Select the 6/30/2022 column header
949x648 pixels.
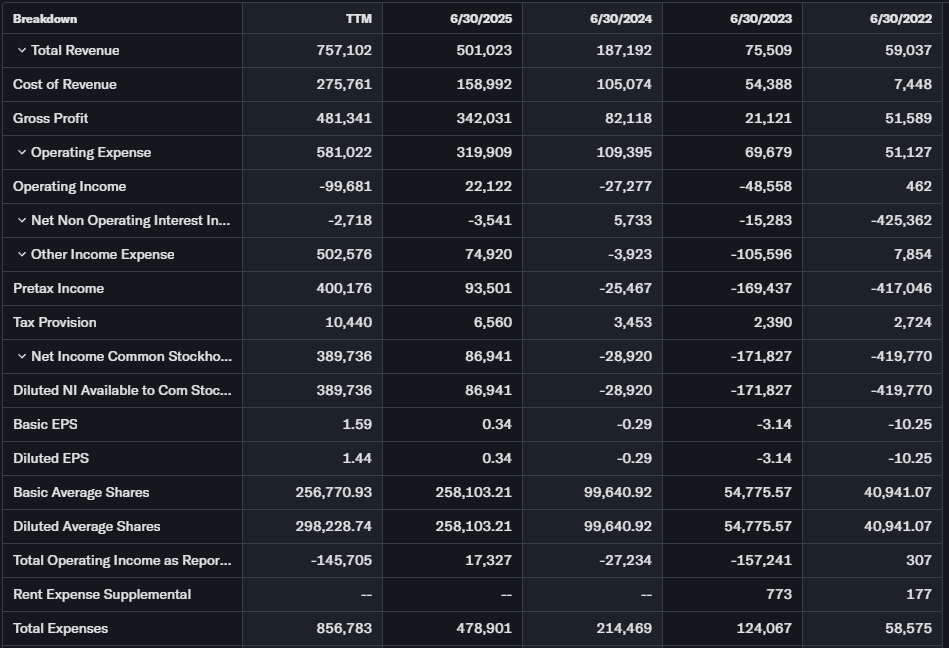pos(901,19)
